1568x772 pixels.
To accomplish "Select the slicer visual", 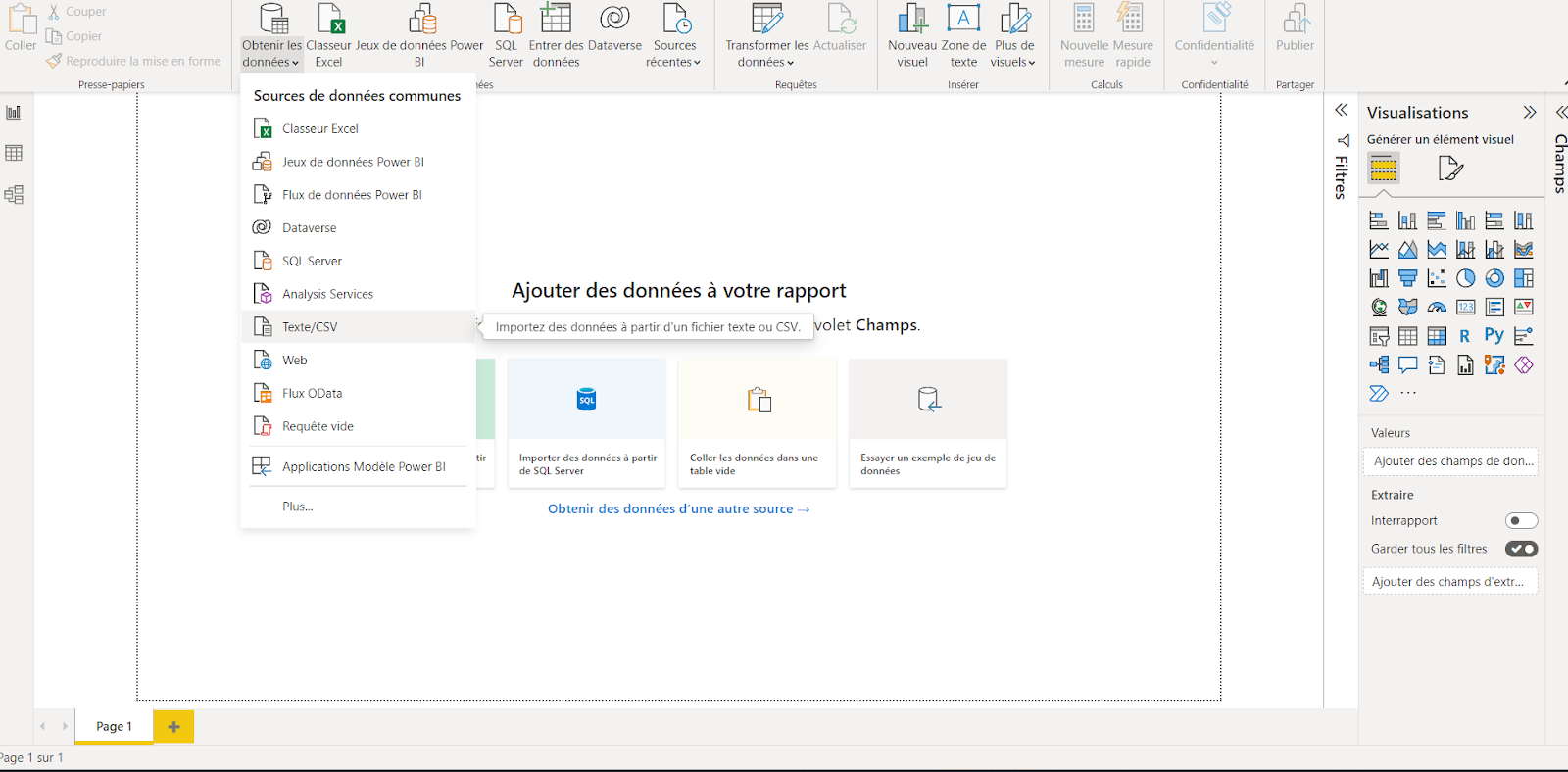I will pos(1379,336).
